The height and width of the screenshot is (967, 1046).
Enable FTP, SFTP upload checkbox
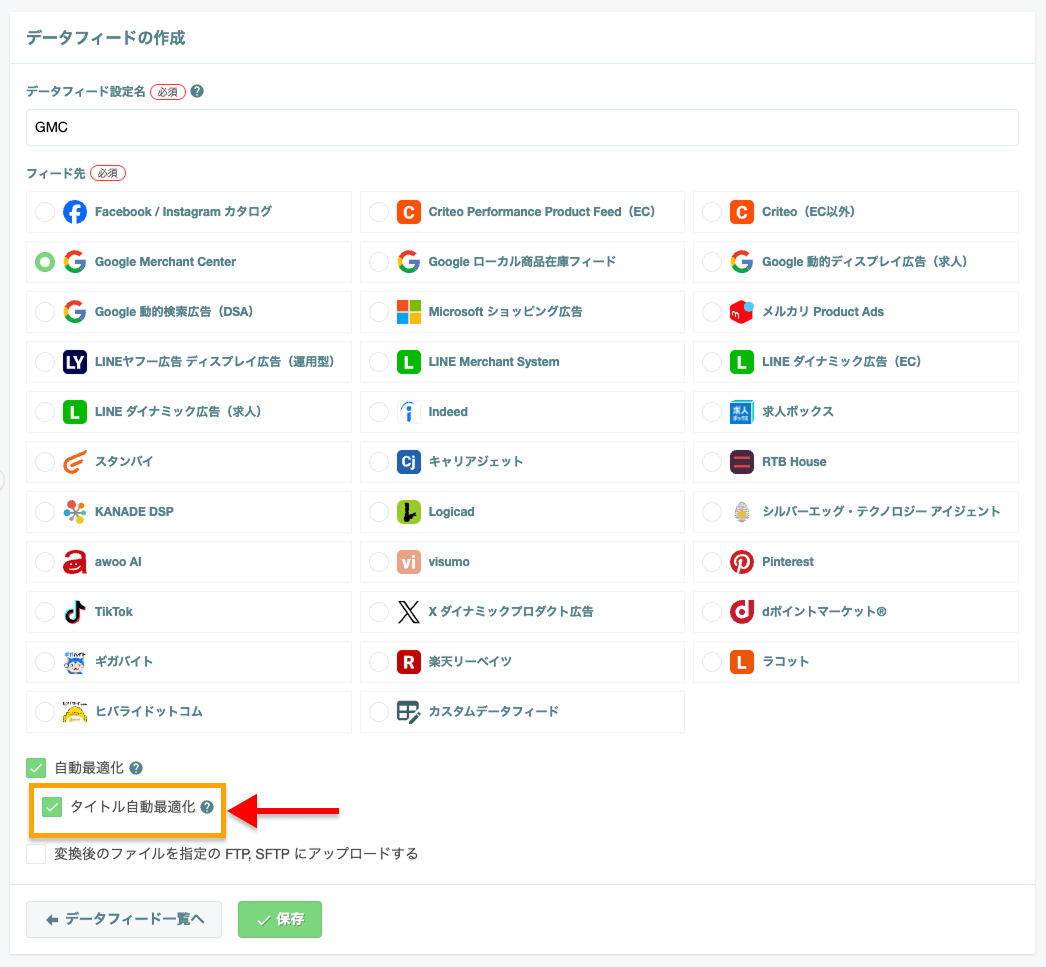(x=36, y=854)
